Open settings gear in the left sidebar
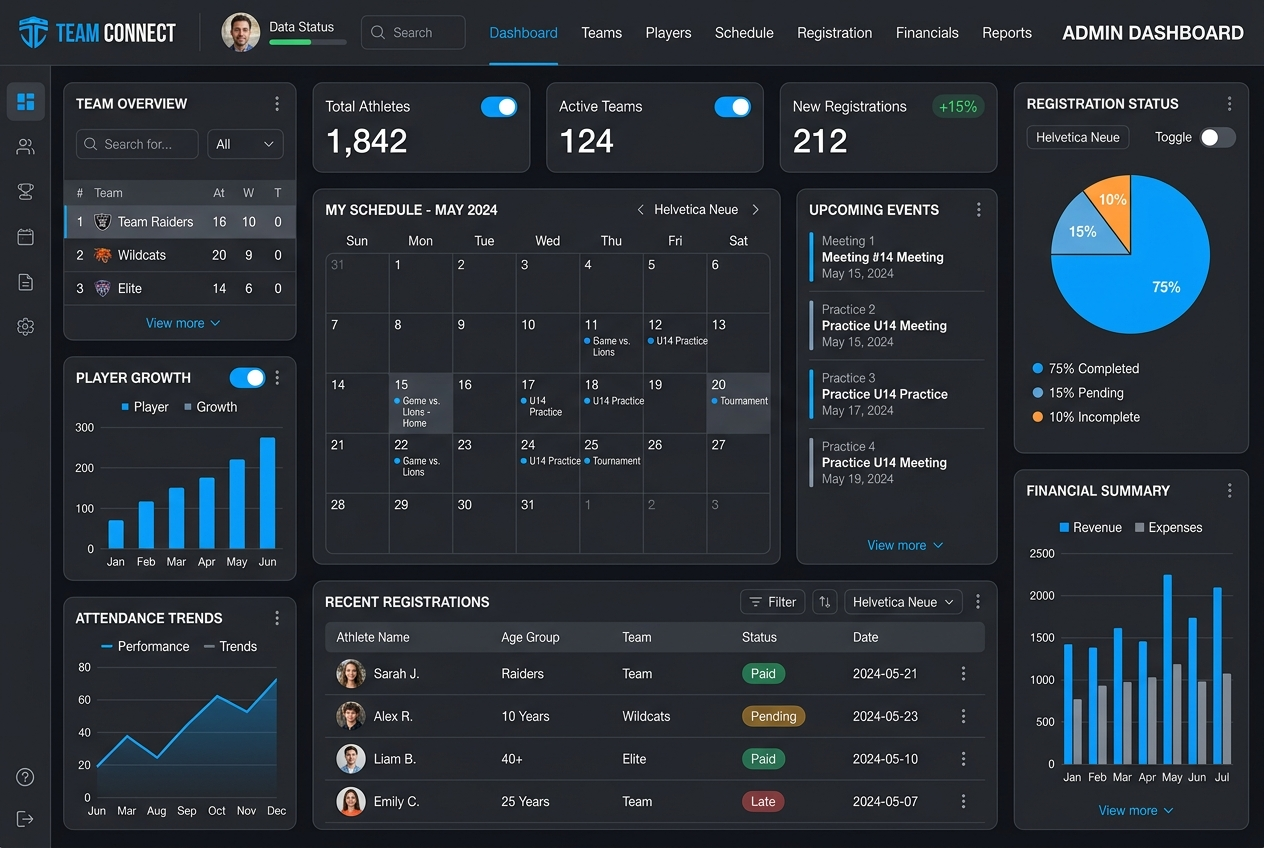The height and width of the screenshot is (848, 1264). click(26, 327)
